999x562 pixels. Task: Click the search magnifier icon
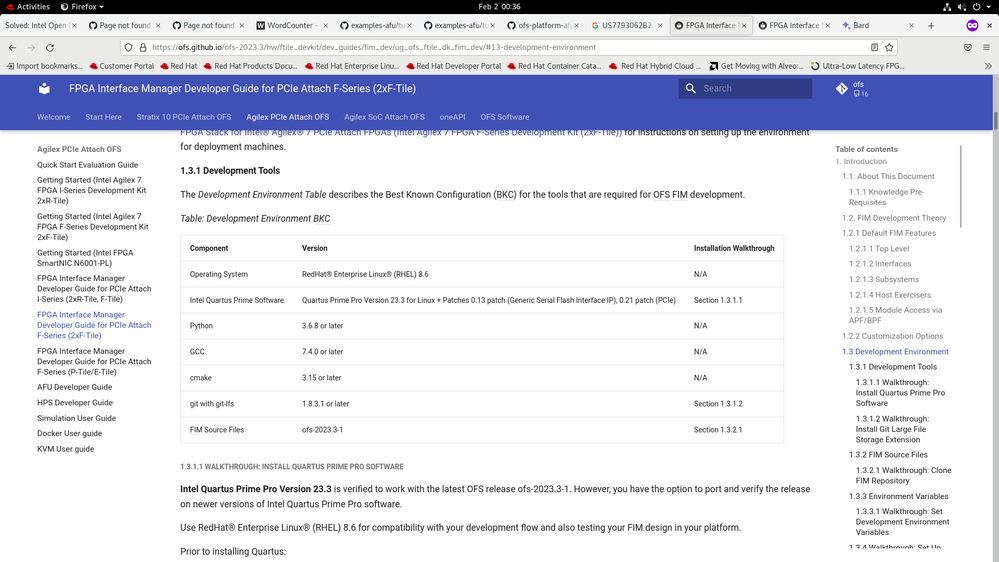691,89
